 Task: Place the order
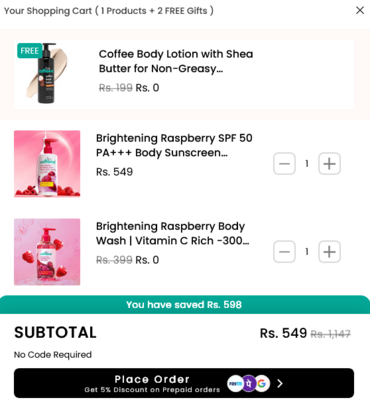pos(184,383)
